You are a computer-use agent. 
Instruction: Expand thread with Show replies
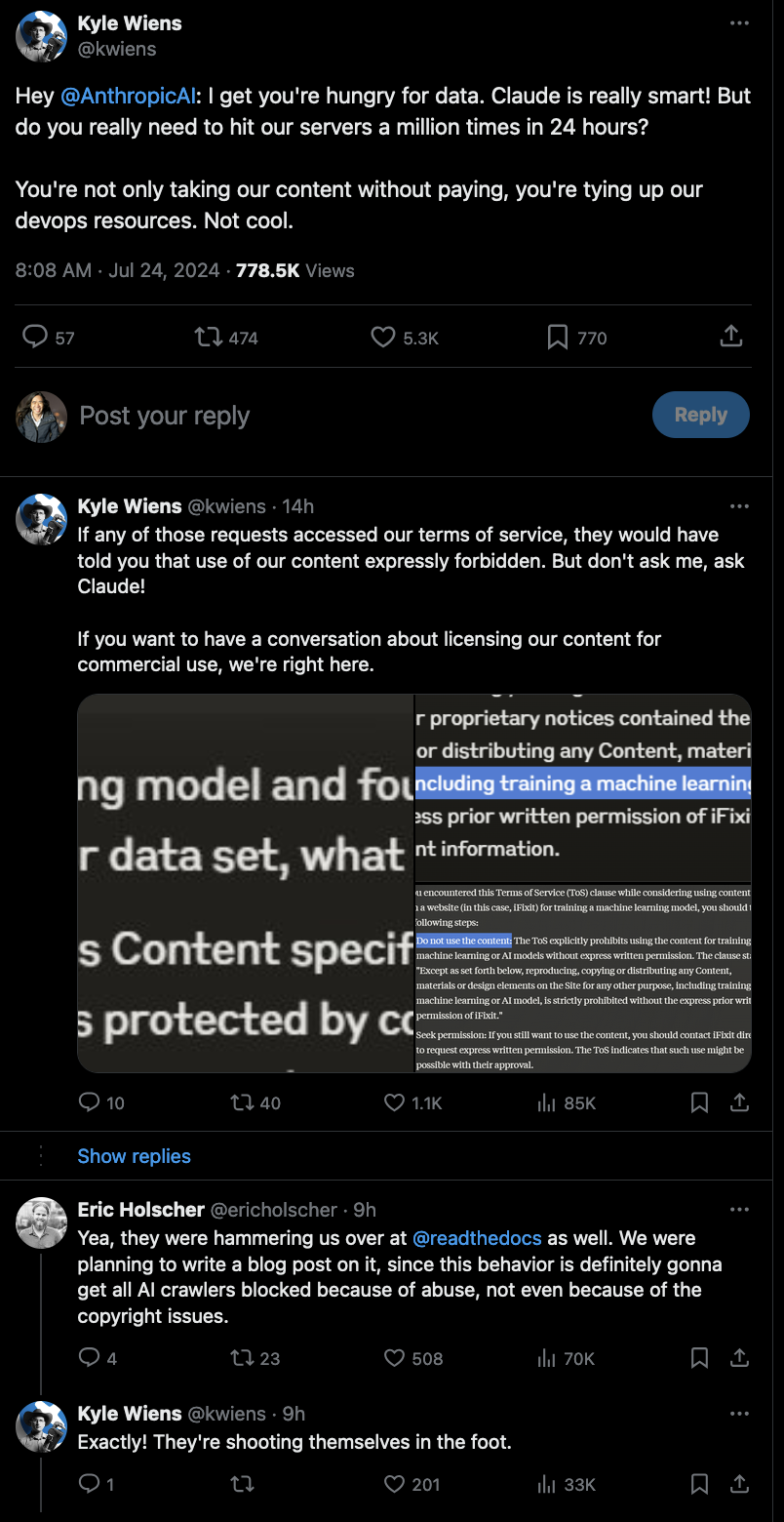tap(134, 1156)
